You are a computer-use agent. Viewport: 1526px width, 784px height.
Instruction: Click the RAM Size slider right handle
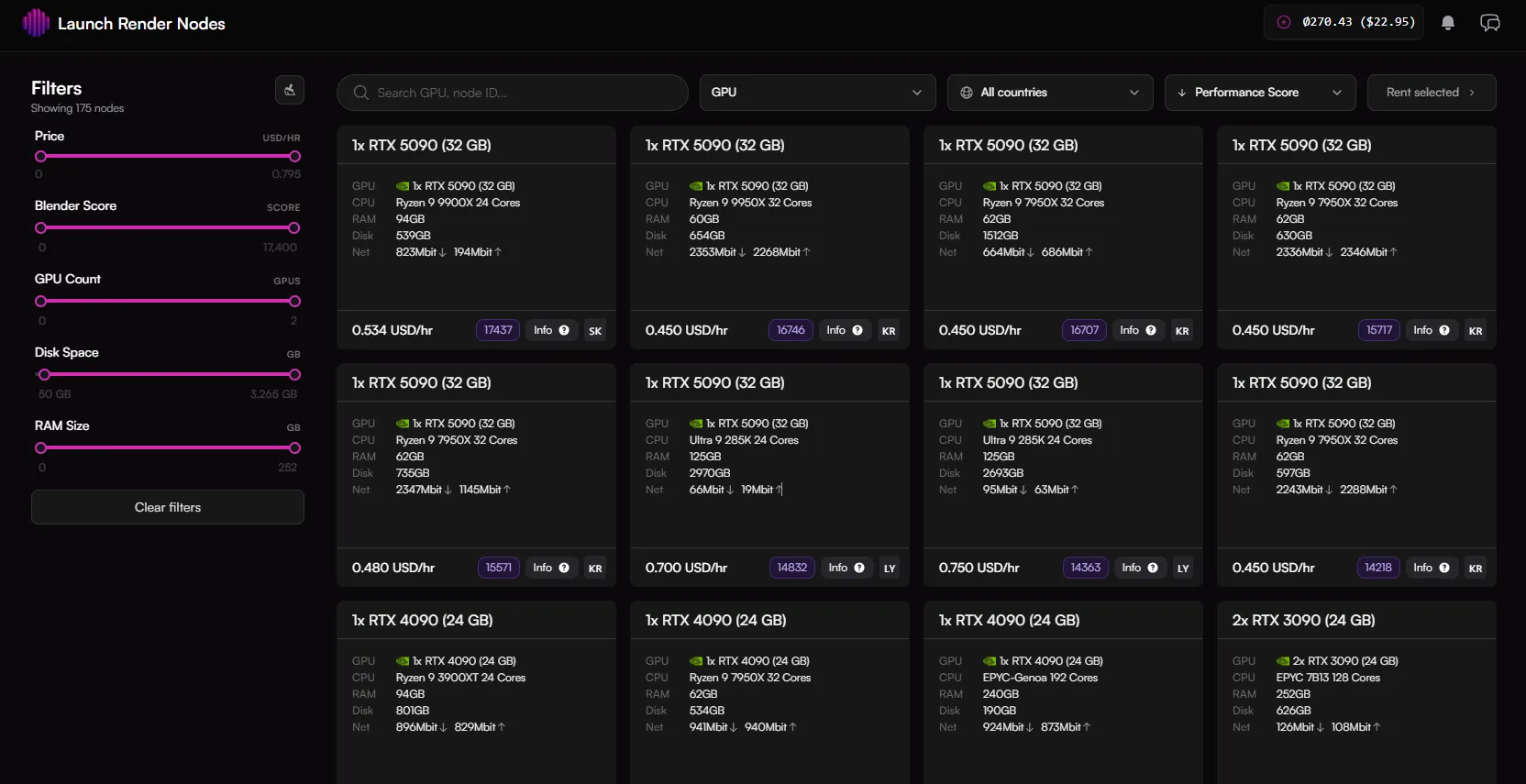(x=294, y=448)
